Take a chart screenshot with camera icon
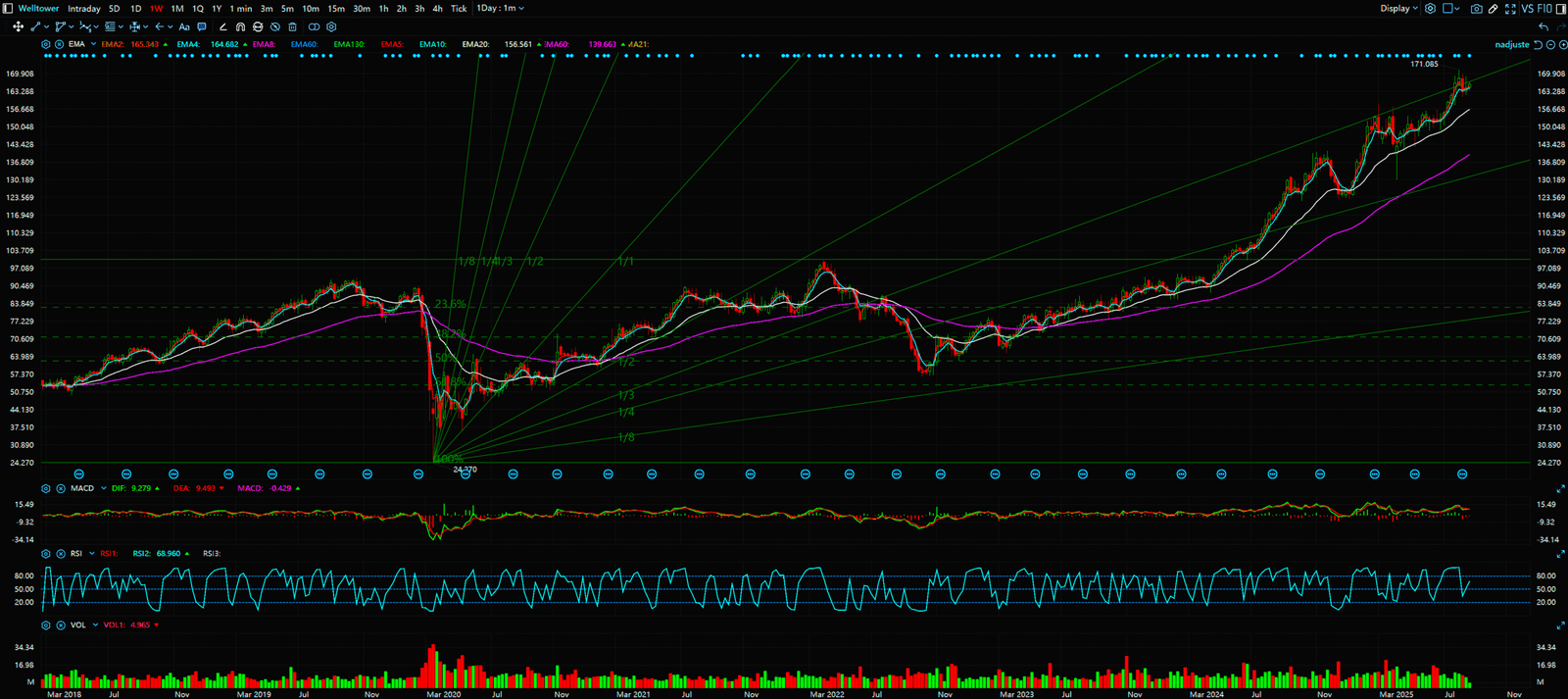 click(1476, 9)
